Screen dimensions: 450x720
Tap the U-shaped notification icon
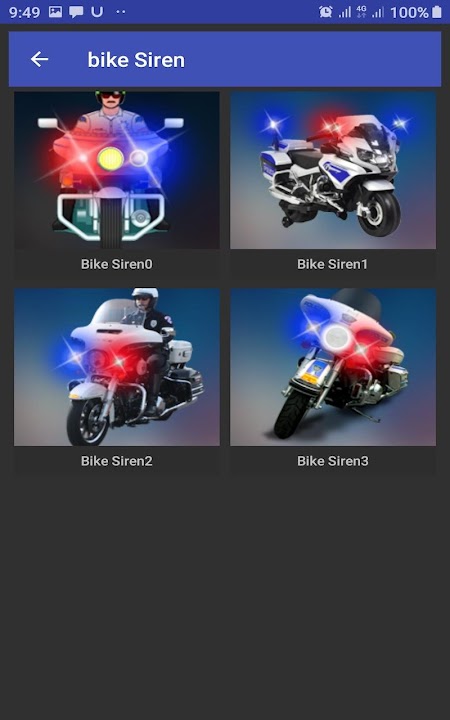coord(97,11)
